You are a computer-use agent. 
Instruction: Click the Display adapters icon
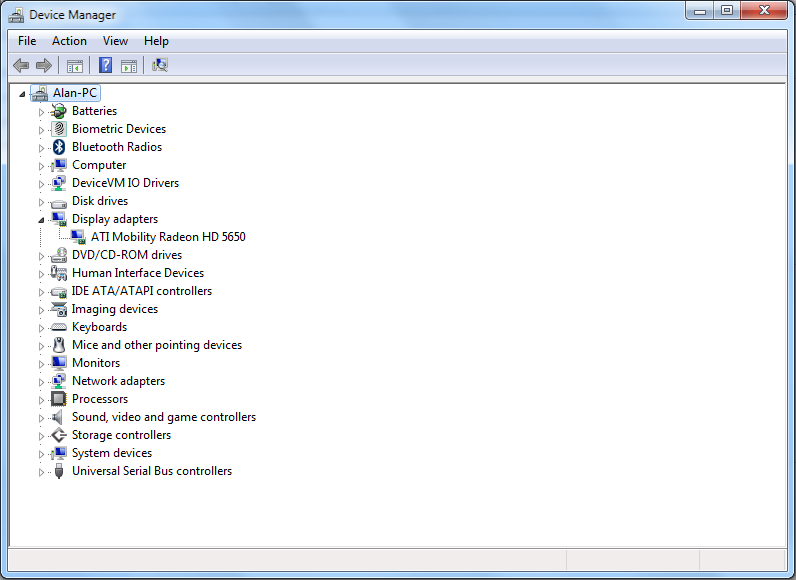(59, 219)
